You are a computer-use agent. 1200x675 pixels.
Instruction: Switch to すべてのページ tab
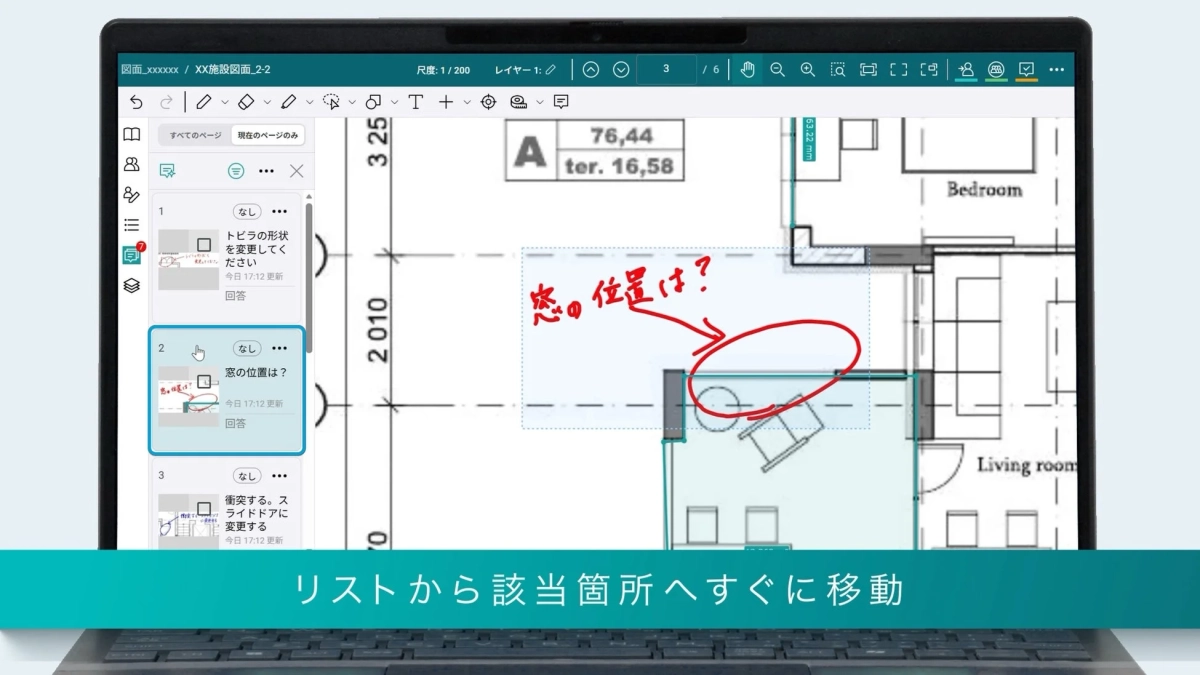point(195,135)
